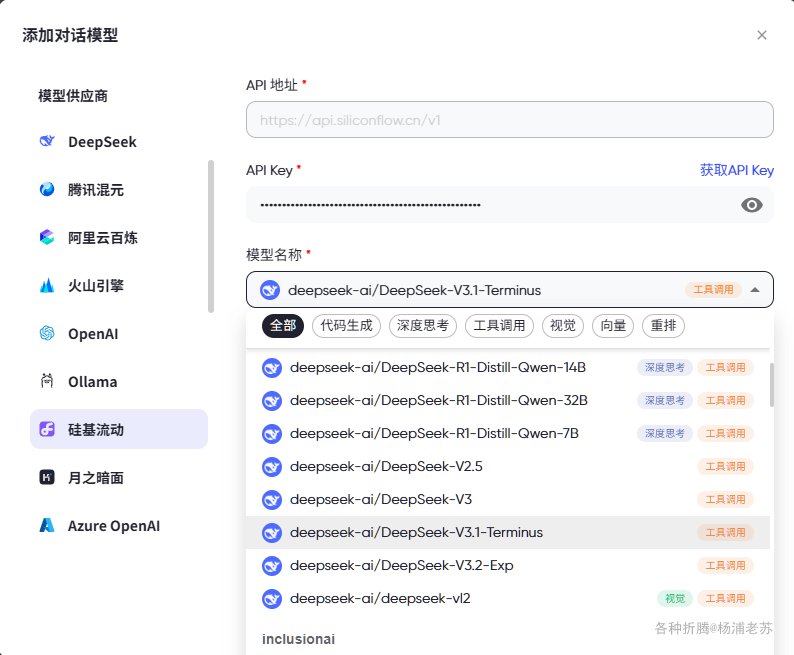Click 工具调用 tag in selected model box
794x655 pixels.
coord(713,290)
